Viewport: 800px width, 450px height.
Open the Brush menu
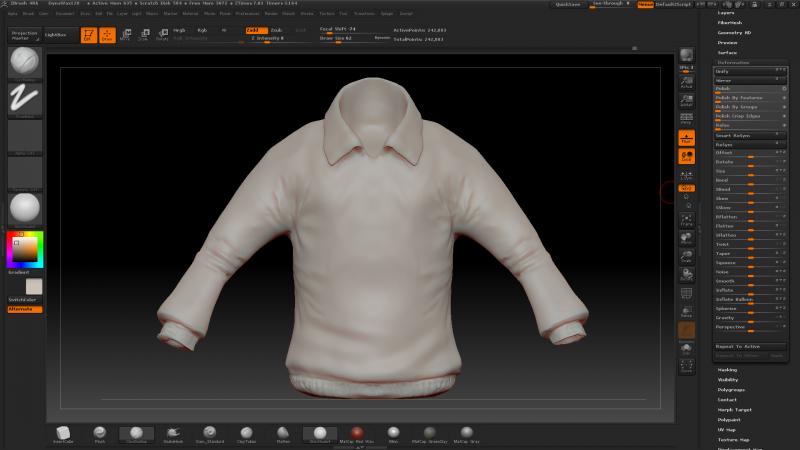[28, 14]
